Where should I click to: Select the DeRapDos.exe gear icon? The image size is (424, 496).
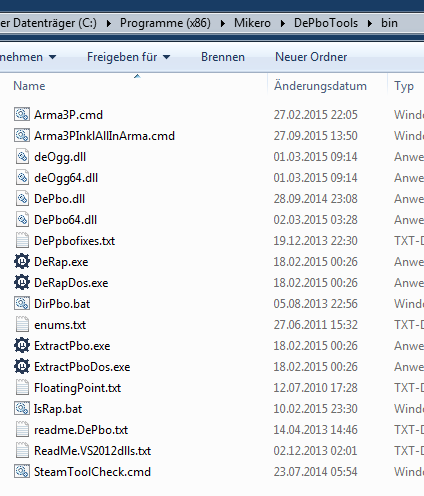22,283
